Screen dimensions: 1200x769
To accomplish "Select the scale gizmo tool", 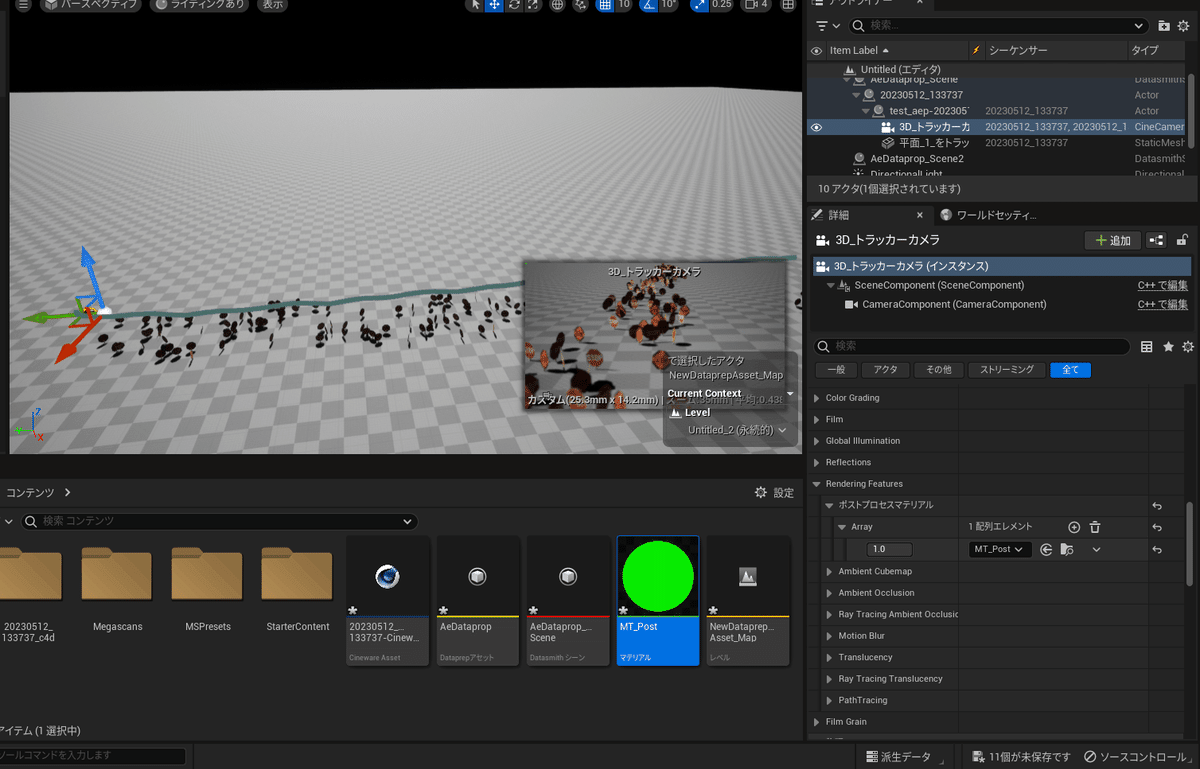I will [x=532, y=5].
